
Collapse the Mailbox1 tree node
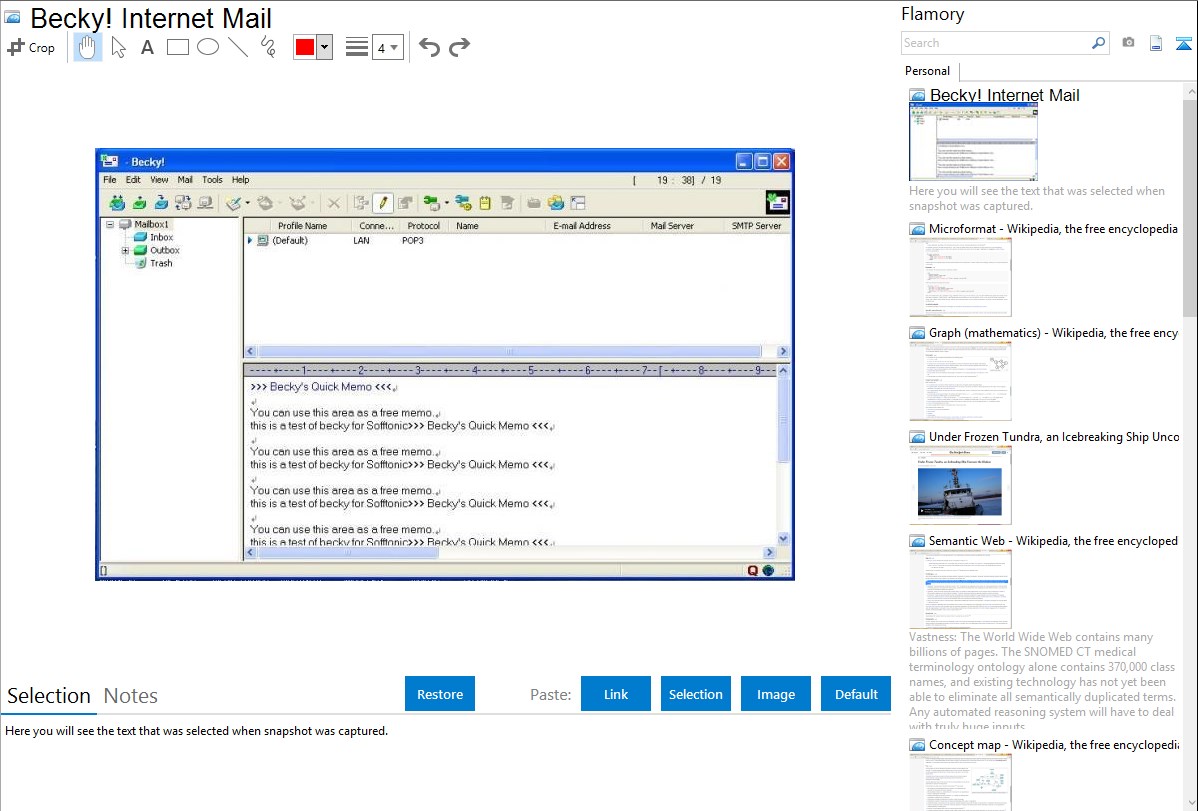click(x=110, y=225)
